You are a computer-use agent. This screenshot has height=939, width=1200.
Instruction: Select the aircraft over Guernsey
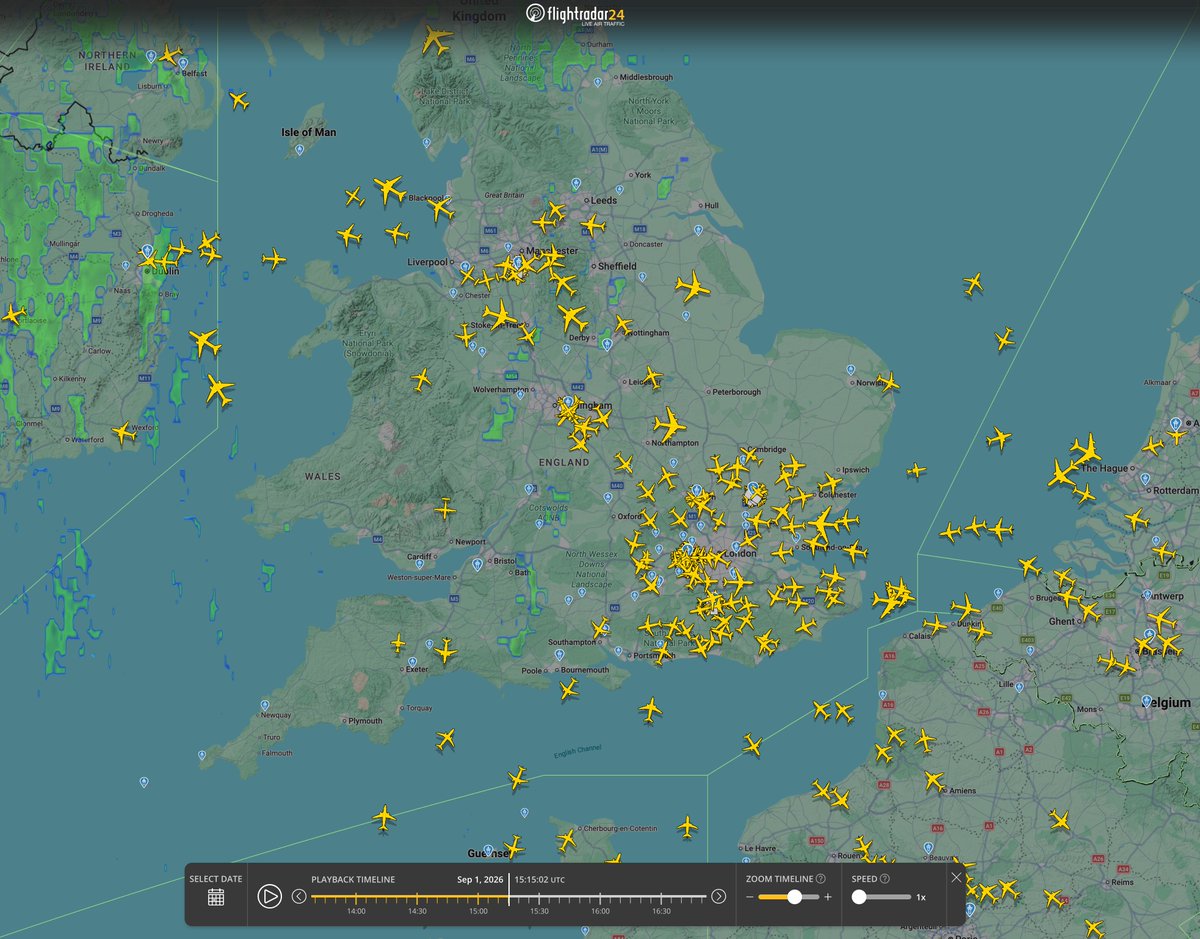[x=513, y=847]
